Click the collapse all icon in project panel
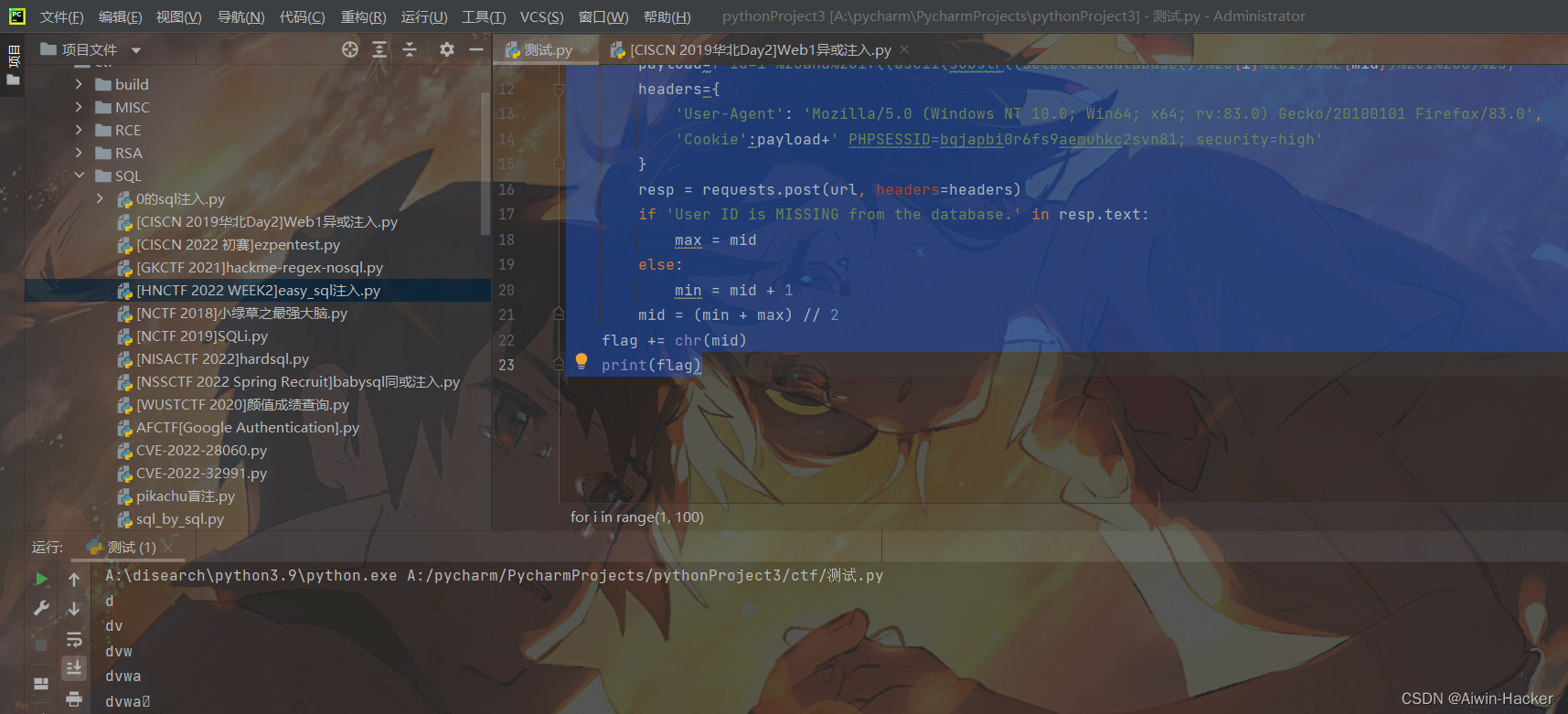Screen dimensions: 1568x714 click(410, 49)
